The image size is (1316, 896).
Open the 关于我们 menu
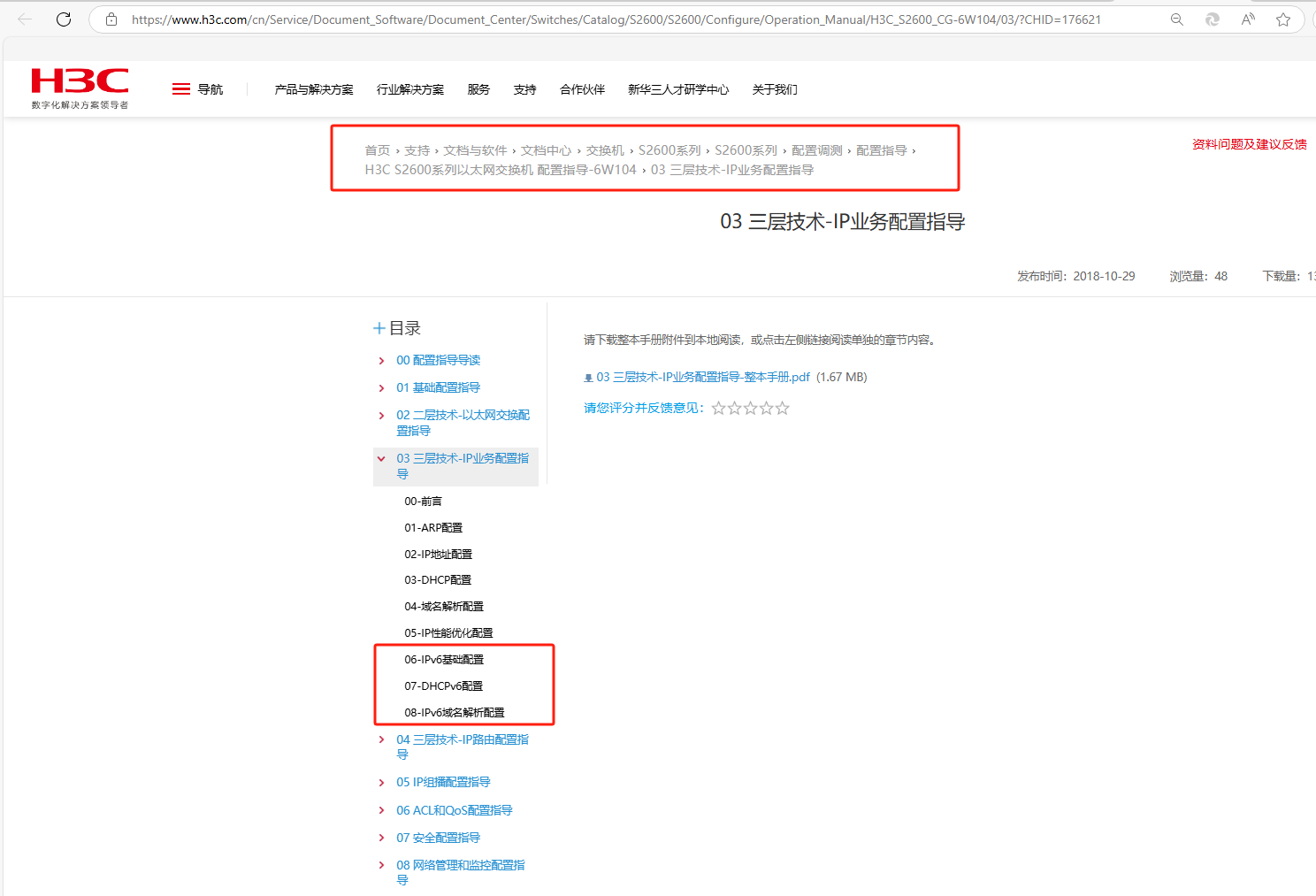[775, 89]
